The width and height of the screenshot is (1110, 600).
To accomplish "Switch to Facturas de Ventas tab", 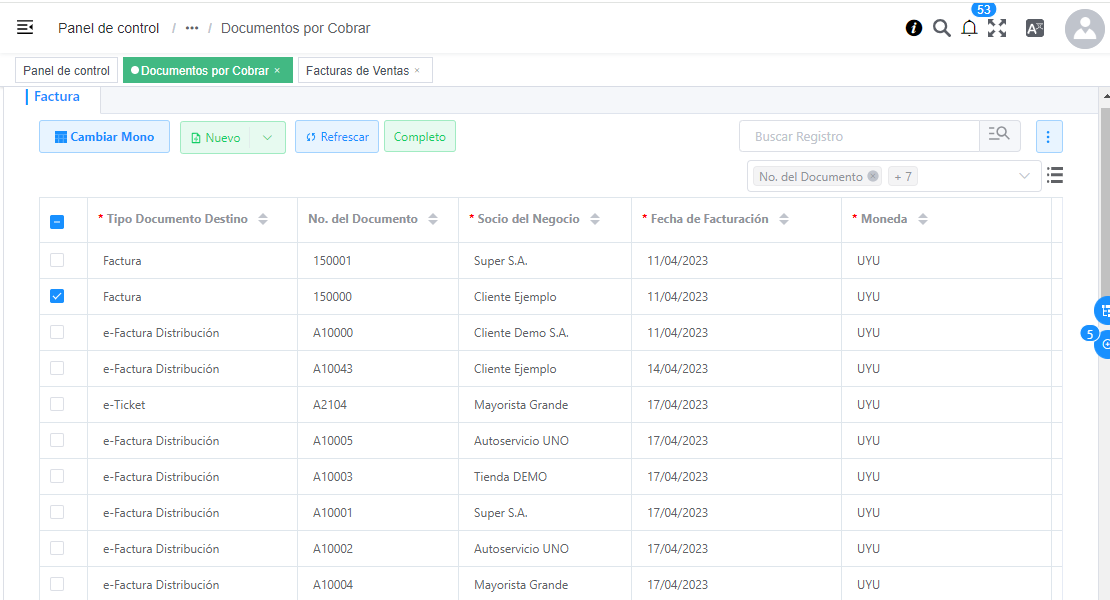I will [x=357, y=71].
